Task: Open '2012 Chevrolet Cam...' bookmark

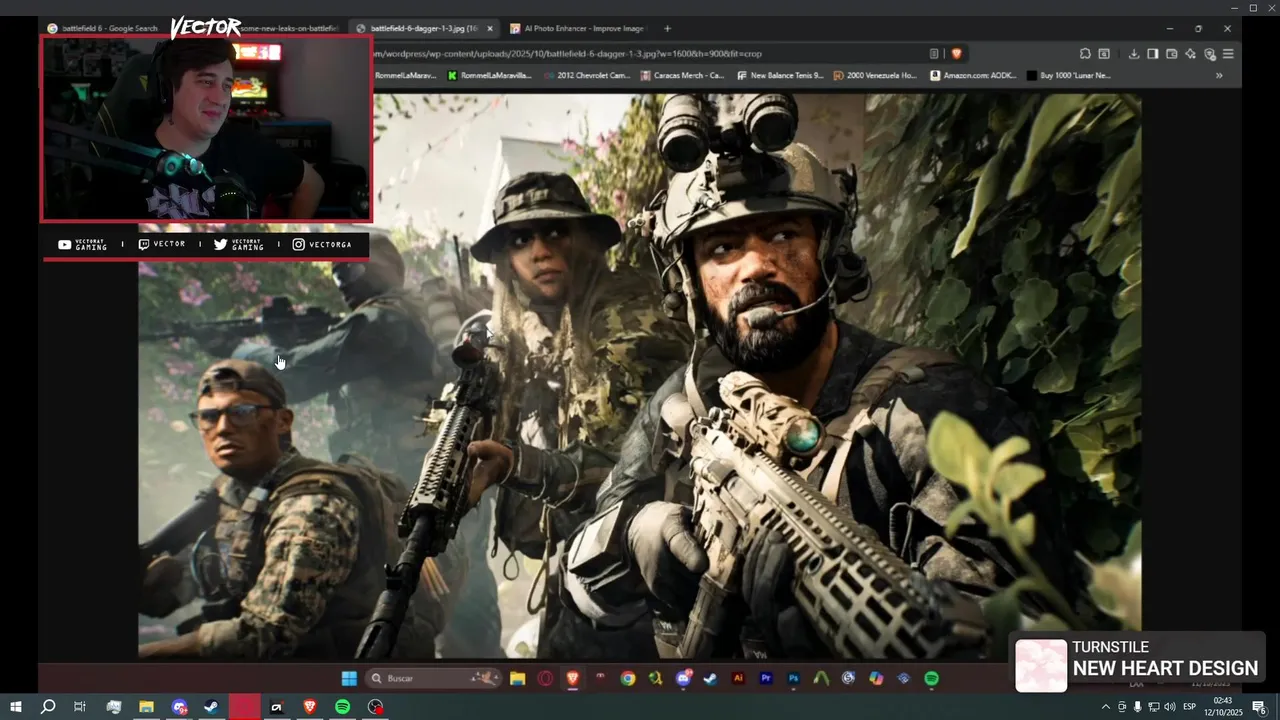Action: tap(587, 75)
